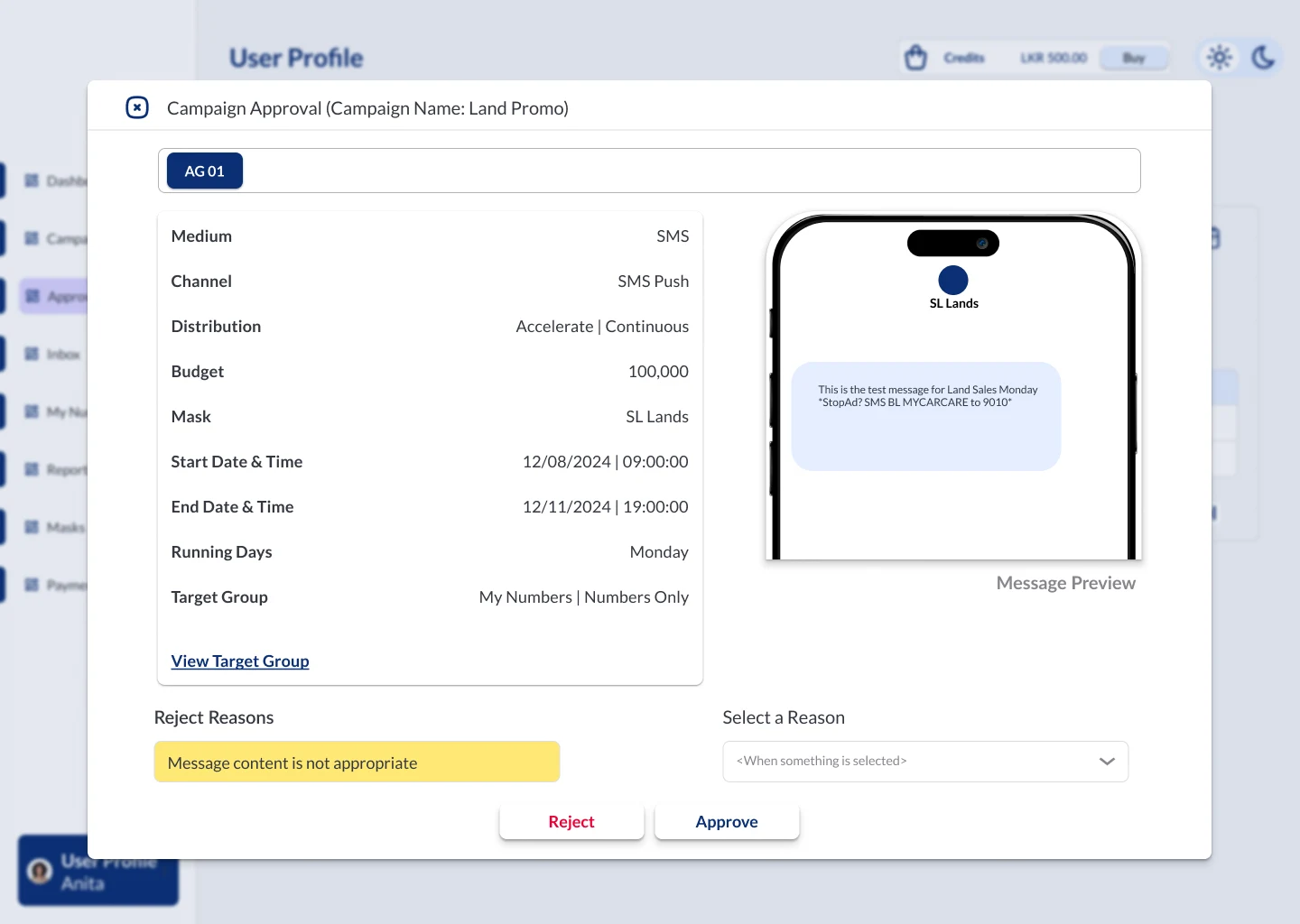Screen dimensions: 1300x924
Task: Open the View Target Group link
Action: tap(240, 661)
